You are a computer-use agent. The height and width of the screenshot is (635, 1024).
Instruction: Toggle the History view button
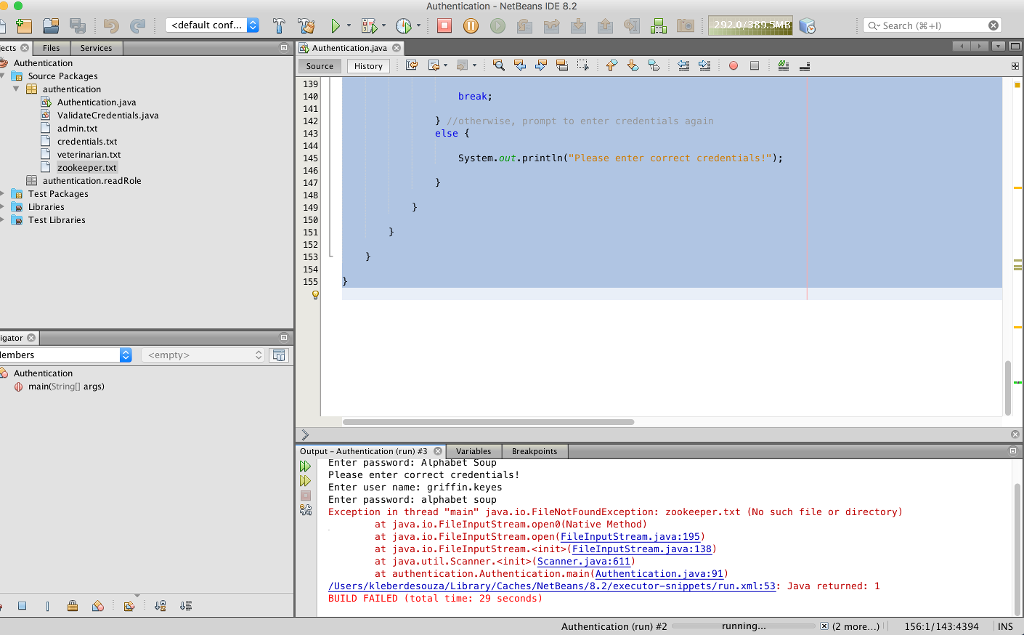368,66
